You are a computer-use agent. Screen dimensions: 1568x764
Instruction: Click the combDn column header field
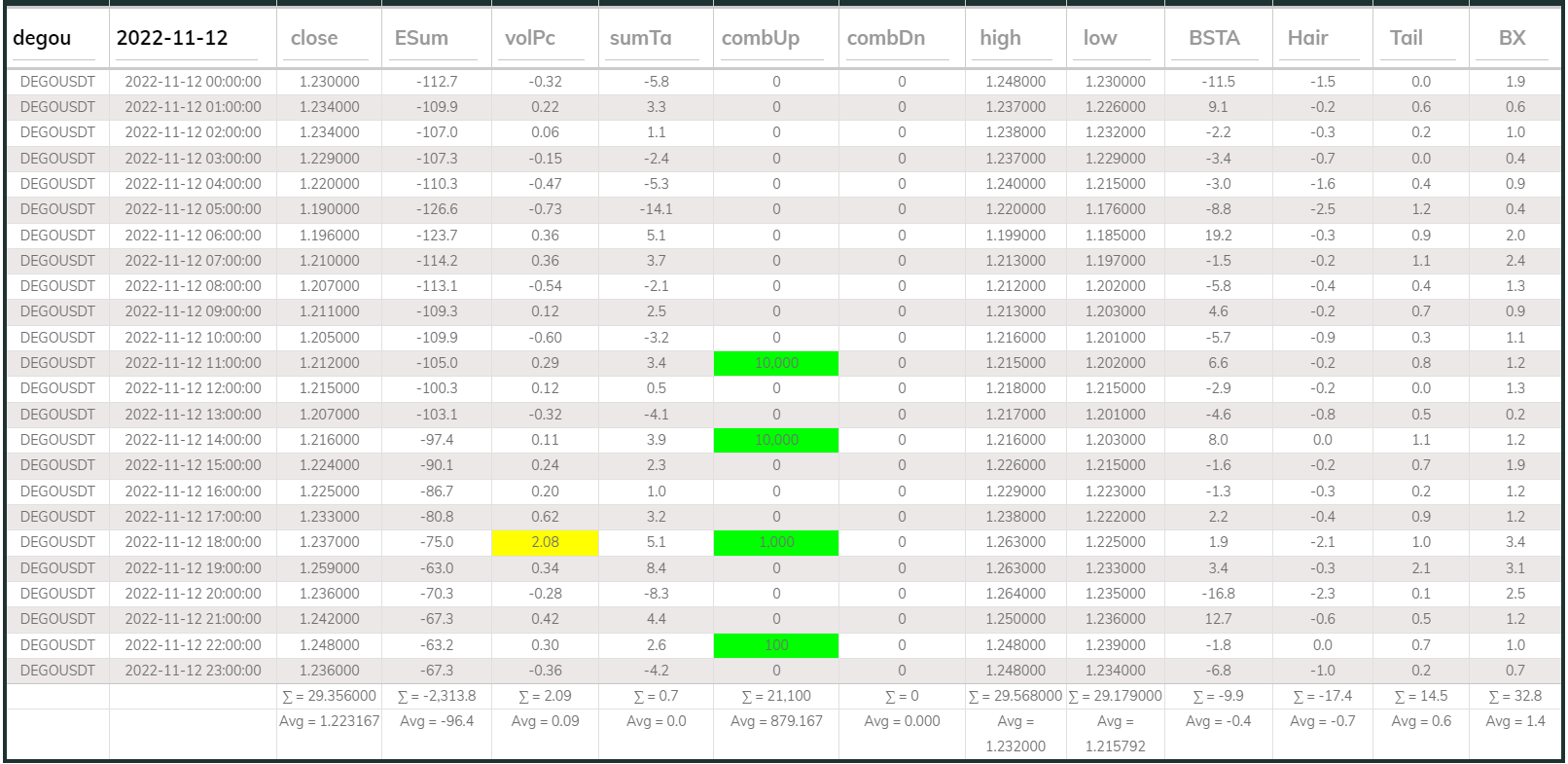[x=901, y=39]
